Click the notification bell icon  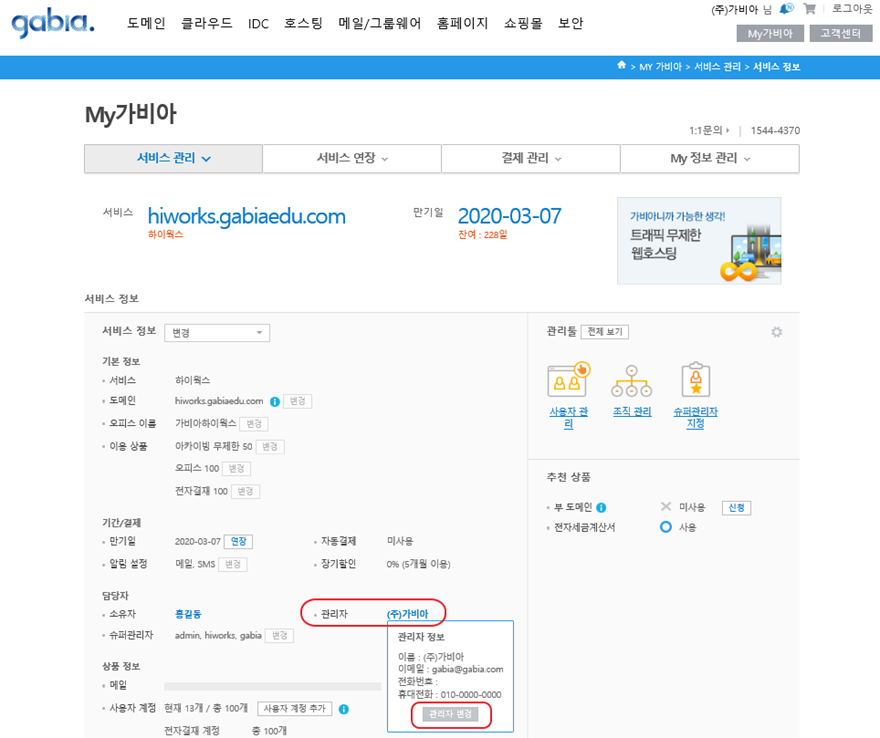[787, 9]
